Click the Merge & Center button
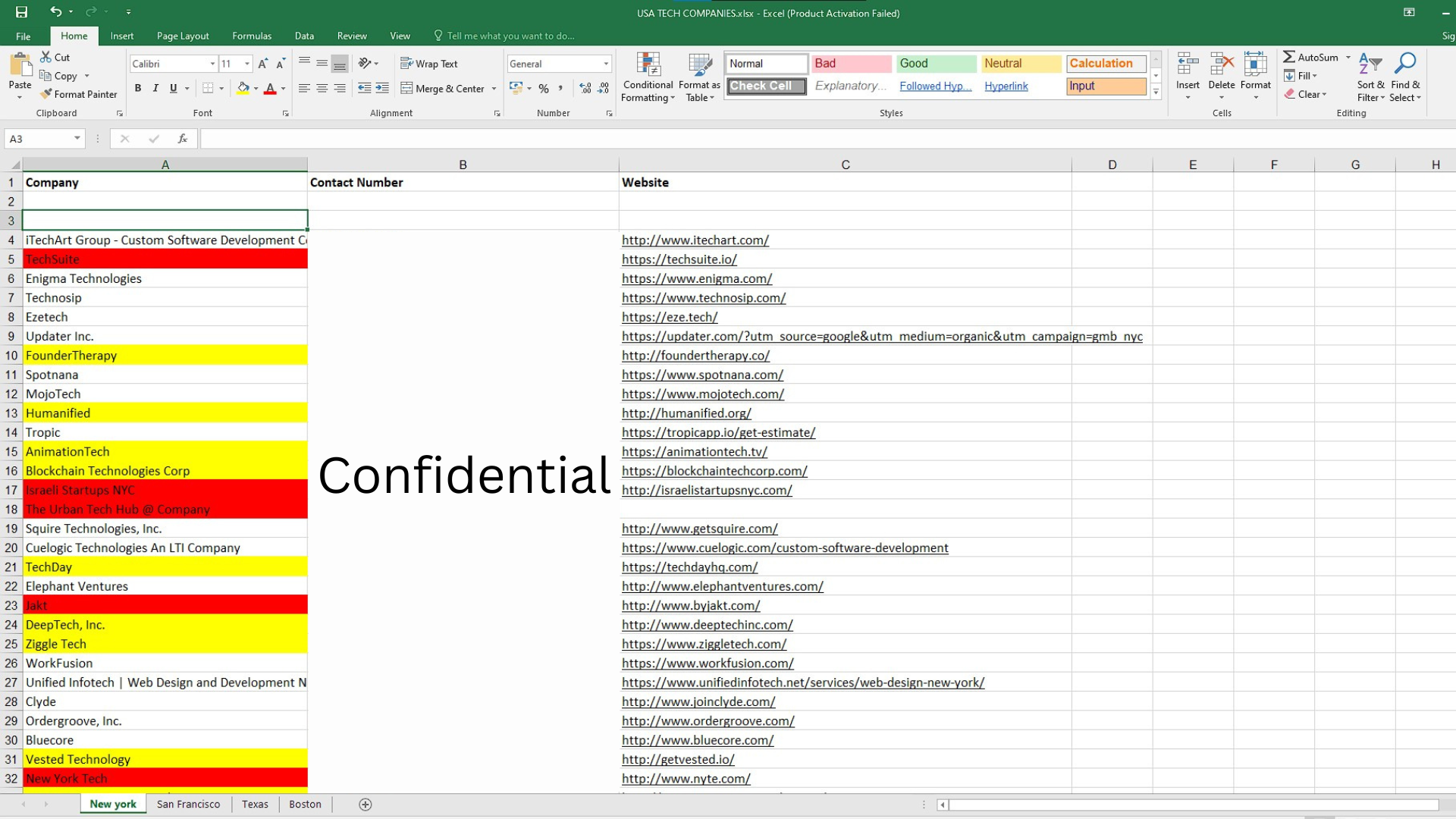 tap(443, 89)
